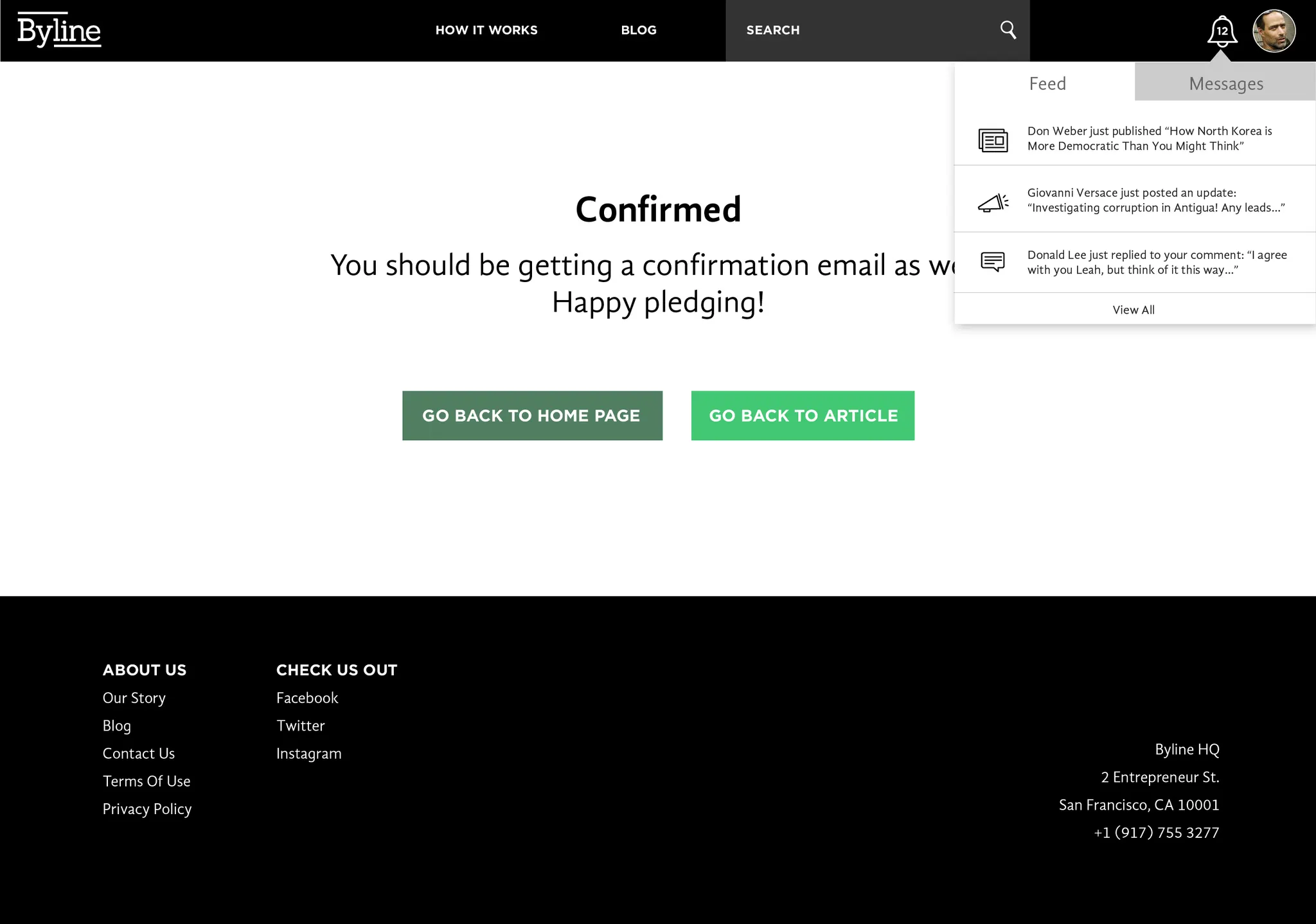Go to Blog in the top navigation

pyautogui.click(x=638, y=30)
